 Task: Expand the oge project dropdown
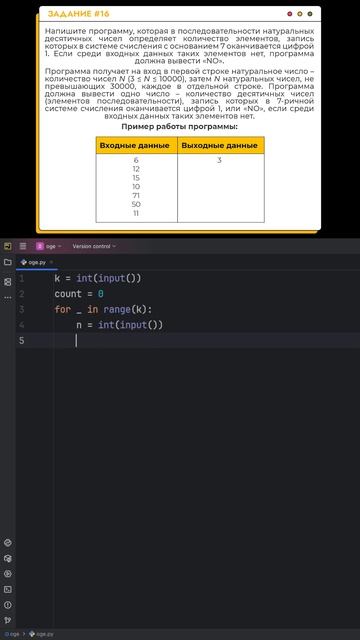(53, 246)
